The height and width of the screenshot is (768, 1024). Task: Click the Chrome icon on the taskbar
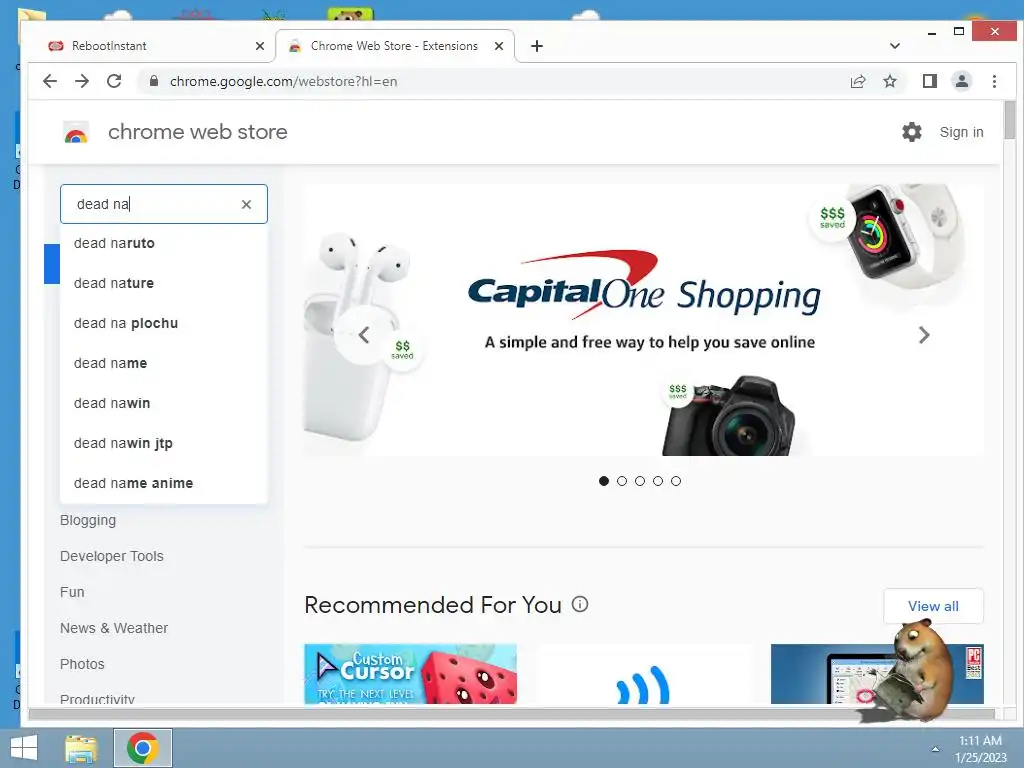143,748
